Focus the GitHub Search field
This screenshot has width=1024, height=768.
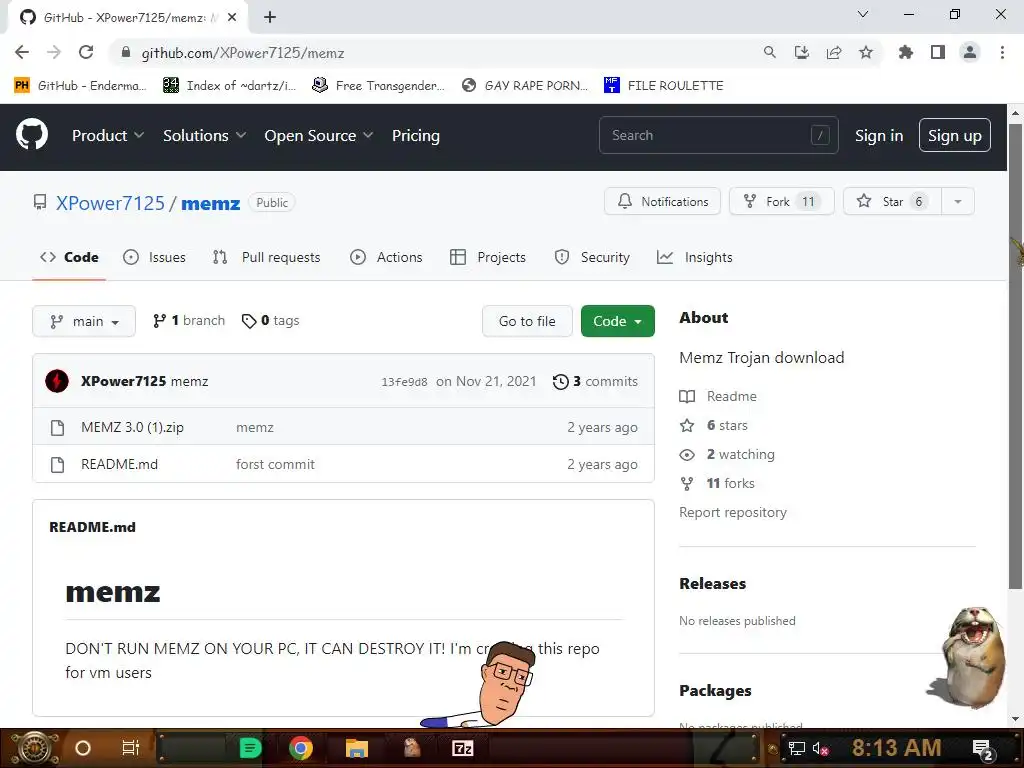(718, 135)
